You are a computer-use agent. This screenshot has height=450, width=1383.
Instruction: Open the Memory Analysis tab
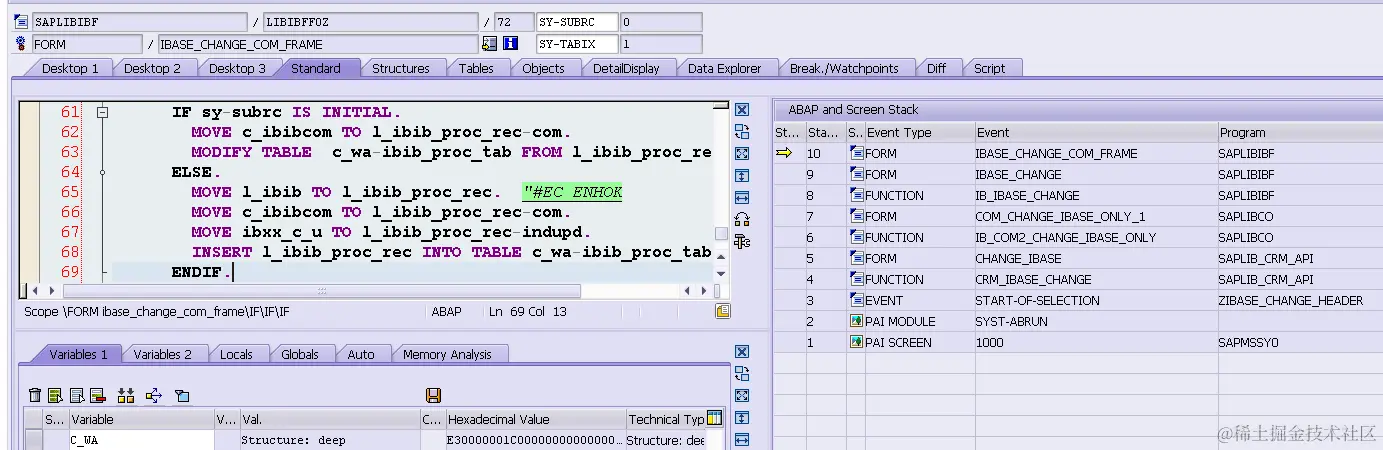447,354
